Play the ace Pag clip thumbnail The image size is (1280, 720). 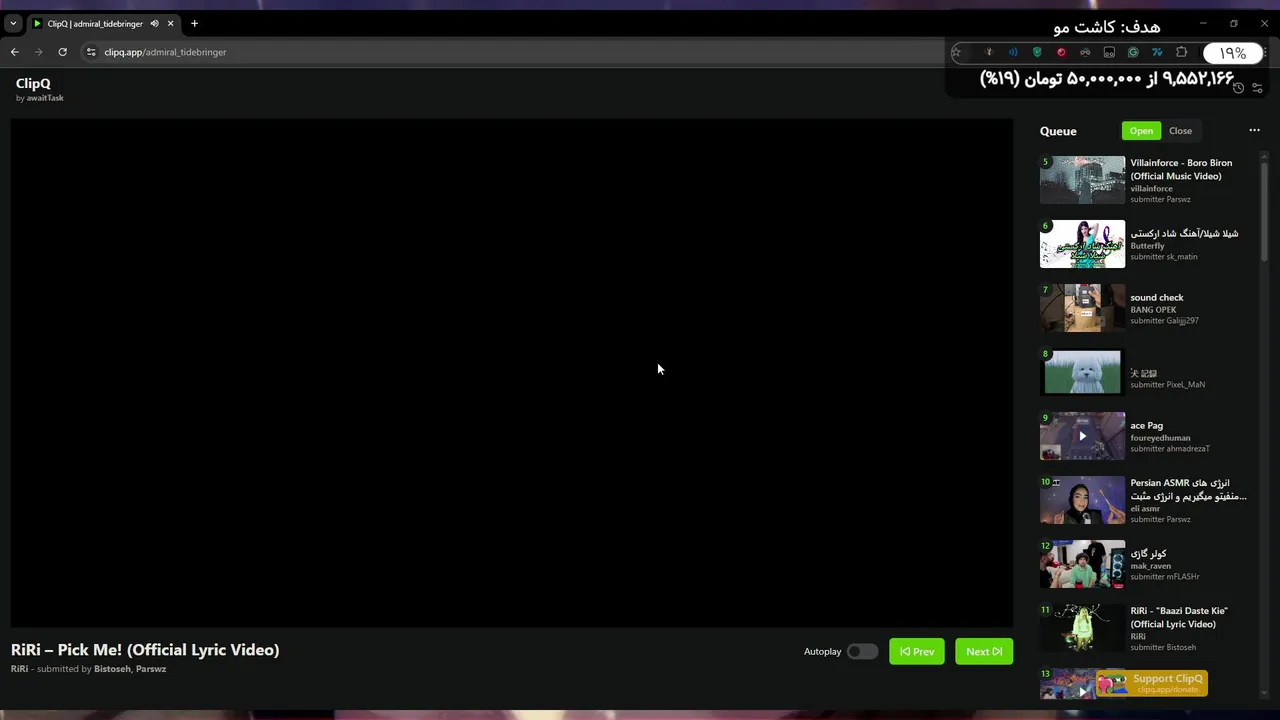point(1082,436)
